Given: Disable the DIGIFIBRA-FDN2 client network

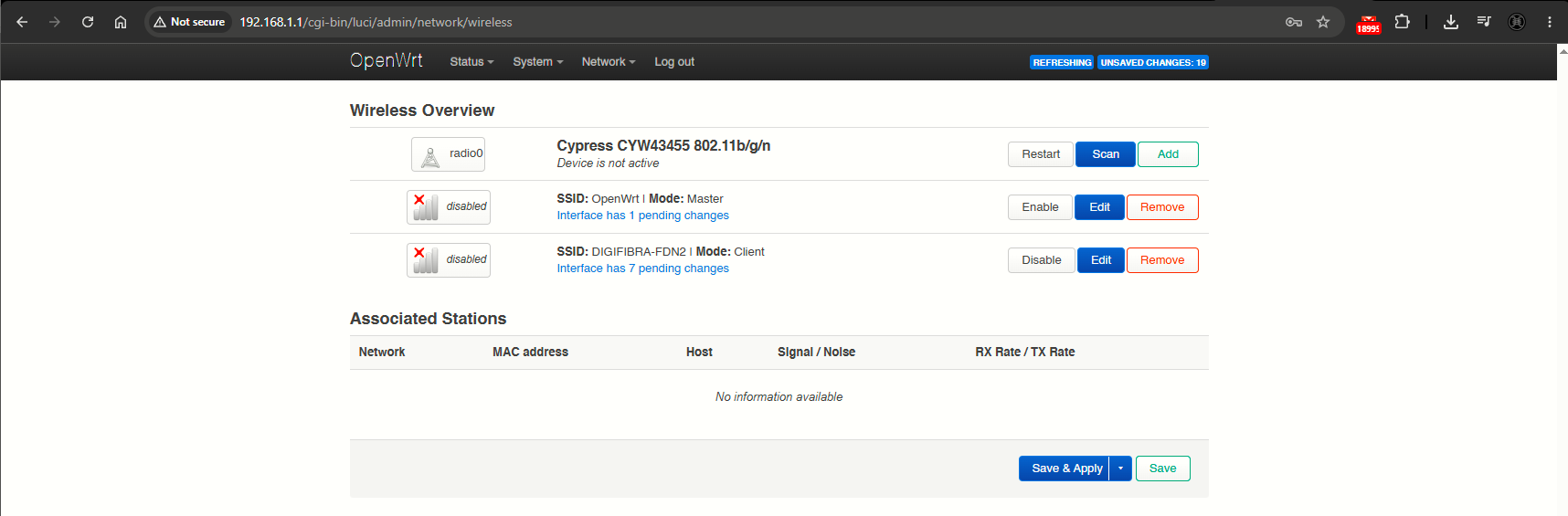Looking at the screenshot, I should tap(1042, 260).
